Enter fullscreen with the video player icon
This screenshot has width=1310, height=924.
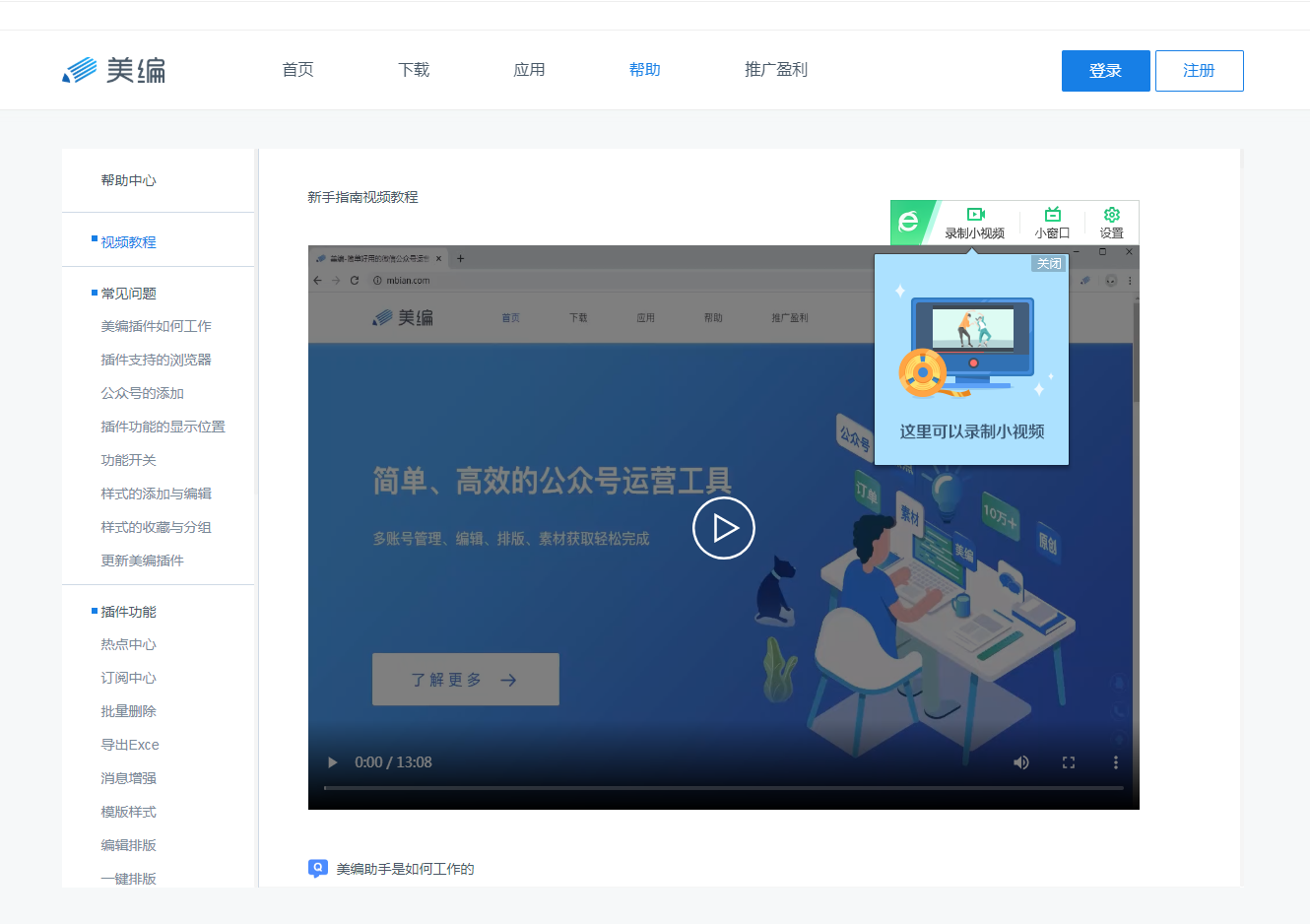1069,761
